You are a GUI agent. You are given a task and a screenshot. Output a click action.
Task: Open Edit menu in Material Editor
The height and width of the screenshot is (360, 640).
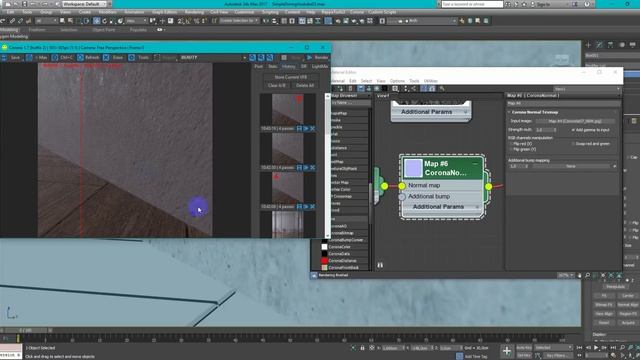[353, 81]
